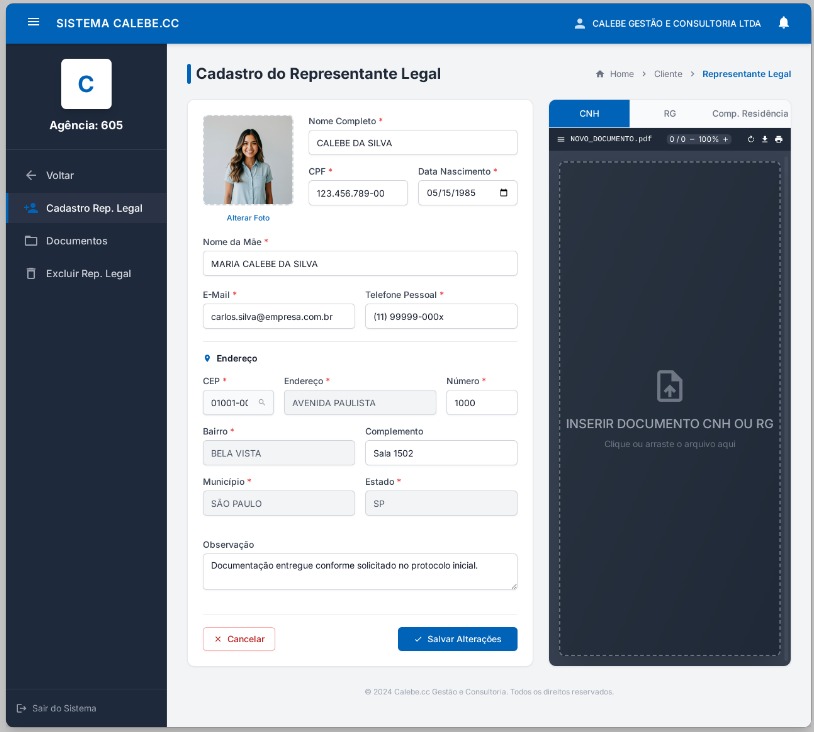Screen dimensions: 814x732
Task: Click the Home breadcrumb link
Action: pyautogui.click(x=621, y=74)
